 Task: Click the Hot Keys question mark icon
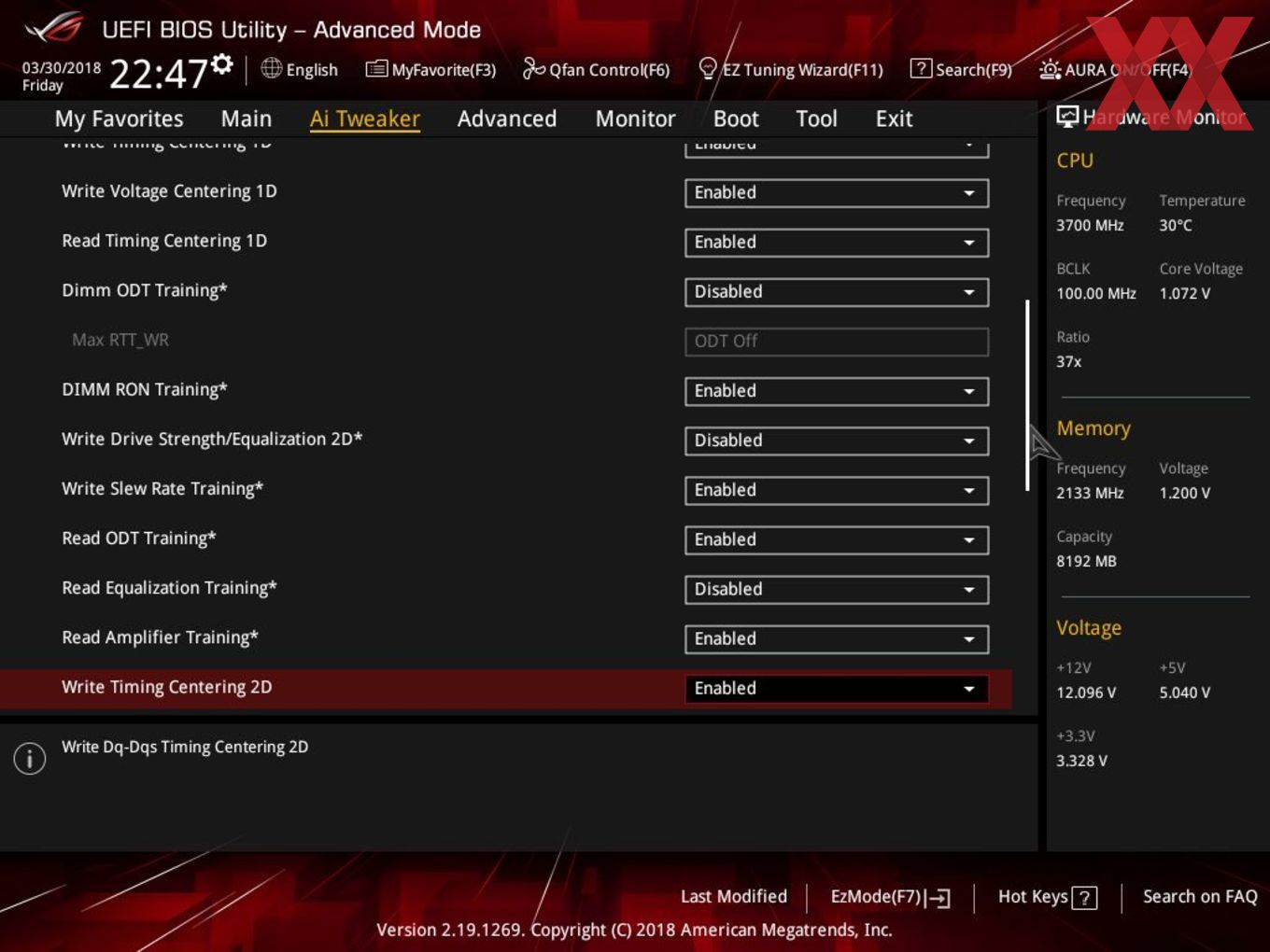click(x=1084, y=898)
